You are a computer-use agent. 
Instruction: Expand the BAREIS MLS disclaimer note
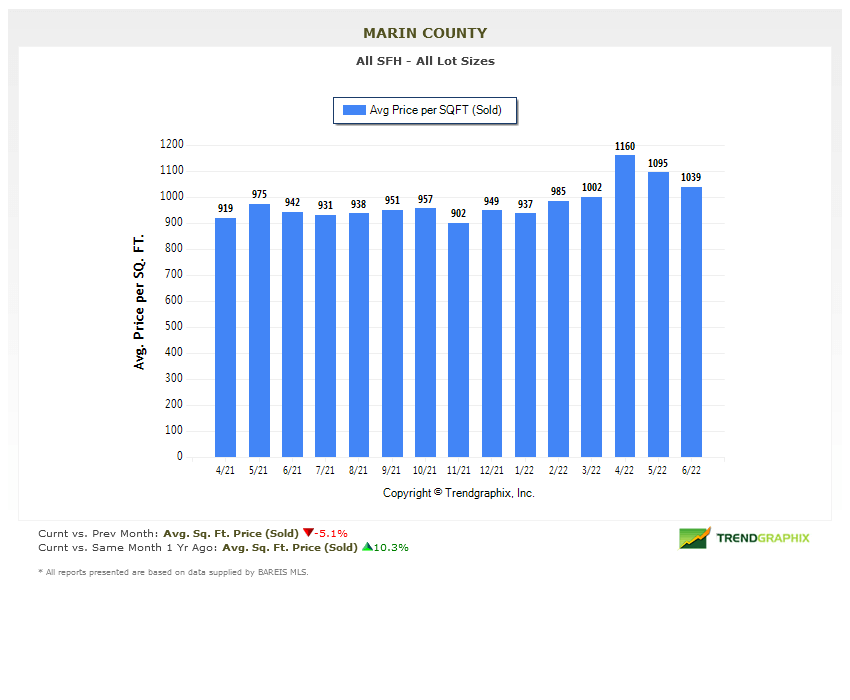[x=173, y=572]
